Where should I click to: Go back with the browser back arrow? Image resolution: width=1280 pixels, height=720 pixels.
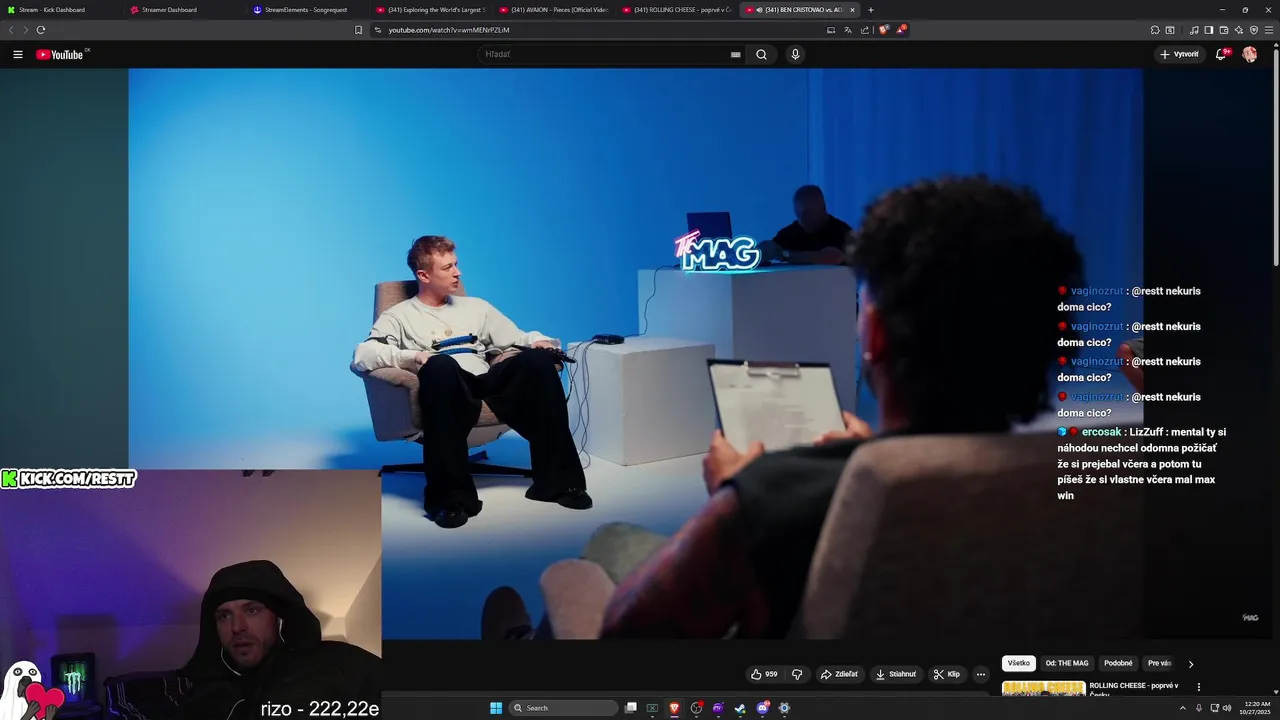pyautogui.click(x=11, y=30)
